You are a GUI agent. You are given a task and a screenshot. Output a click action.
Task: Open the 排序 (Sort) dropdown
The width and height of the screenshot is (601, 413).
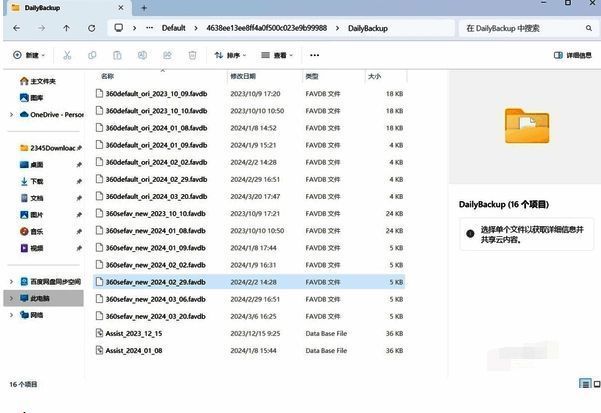(231, 55)
